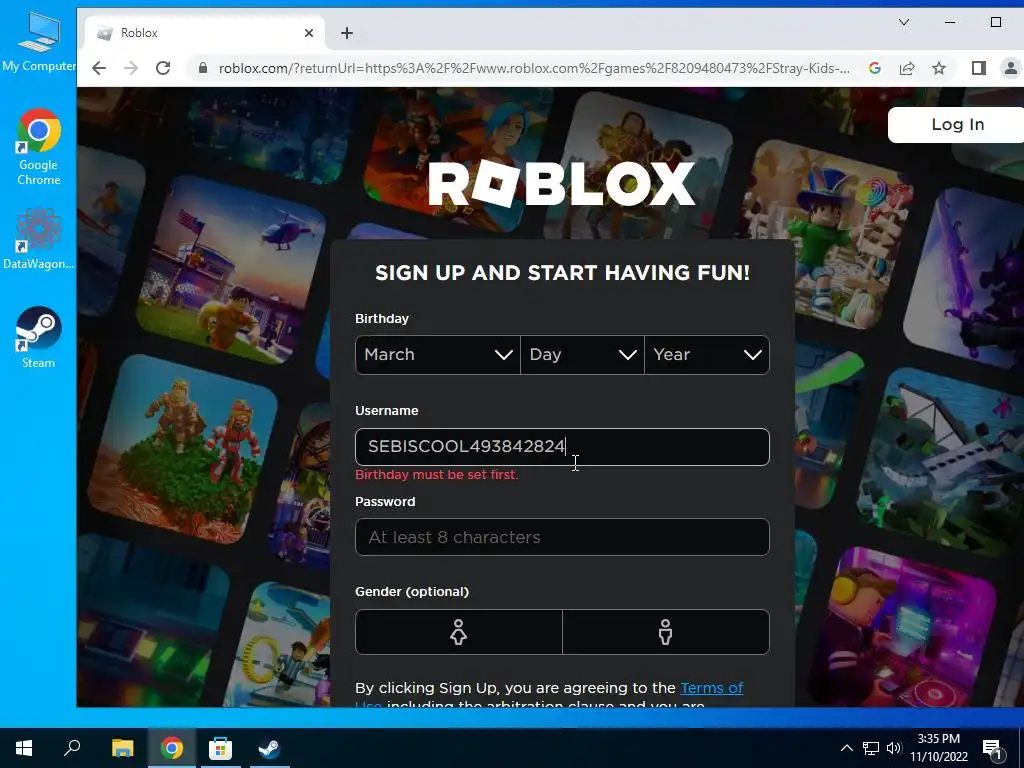This screenshot has width=1024, height=768.
Task: Click the Roblox logo
Action: click(562, 184)
